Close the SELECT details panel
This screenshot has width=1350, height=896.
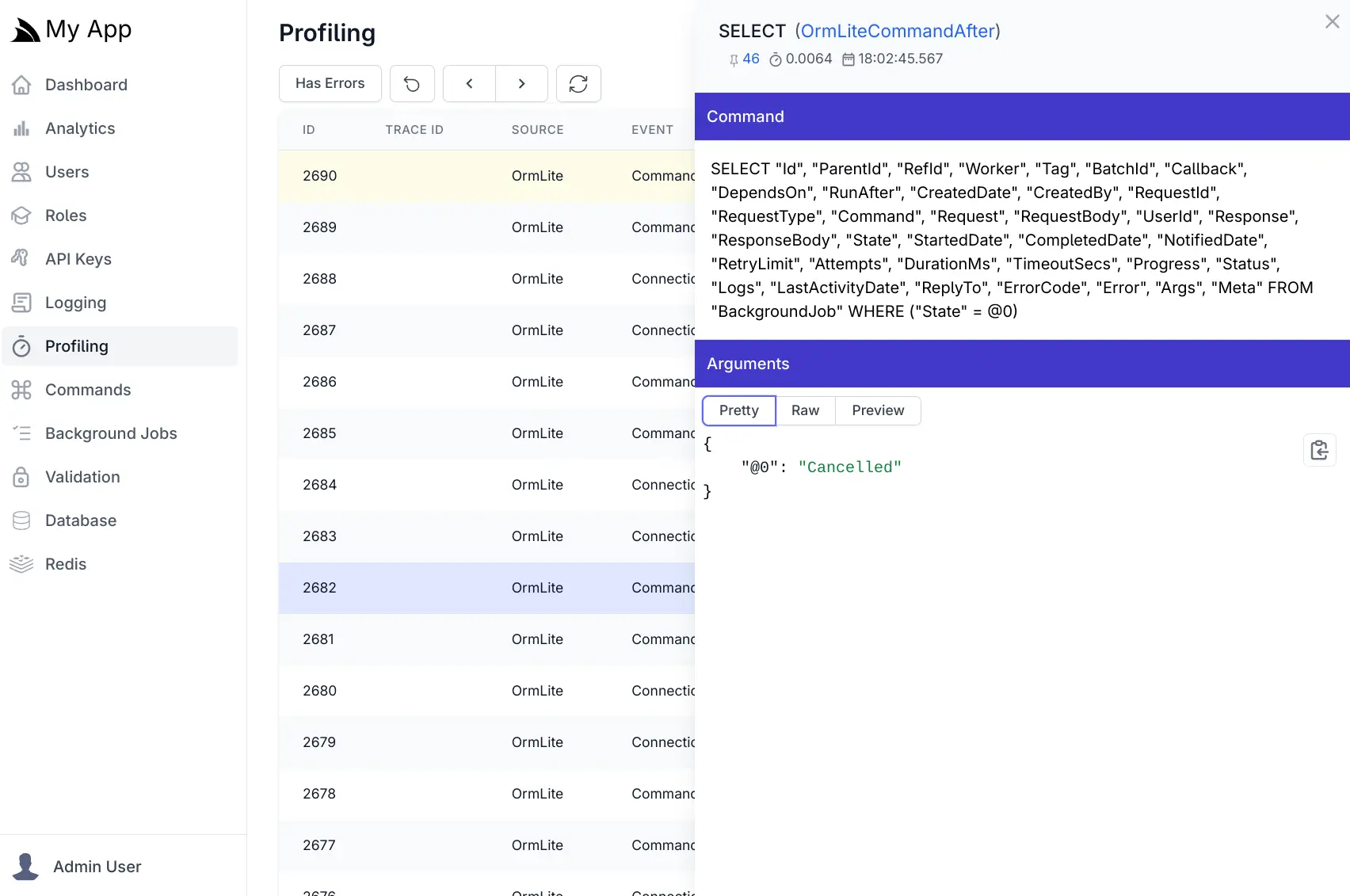pos(1332,22)
